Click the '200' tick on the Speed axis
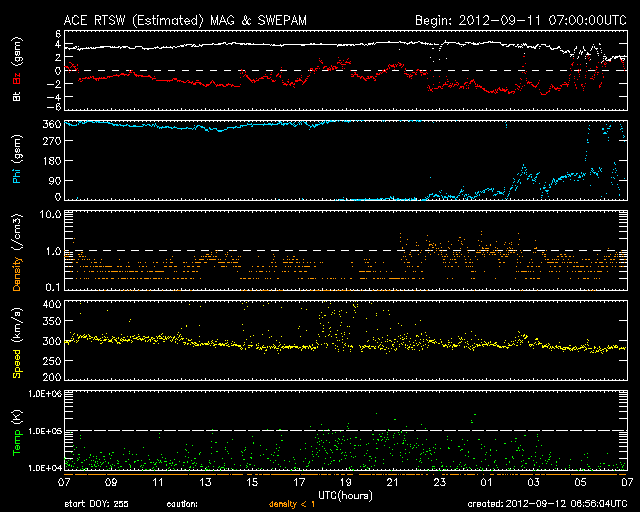This screenshot has height=512, width=640. coord(52,377)
